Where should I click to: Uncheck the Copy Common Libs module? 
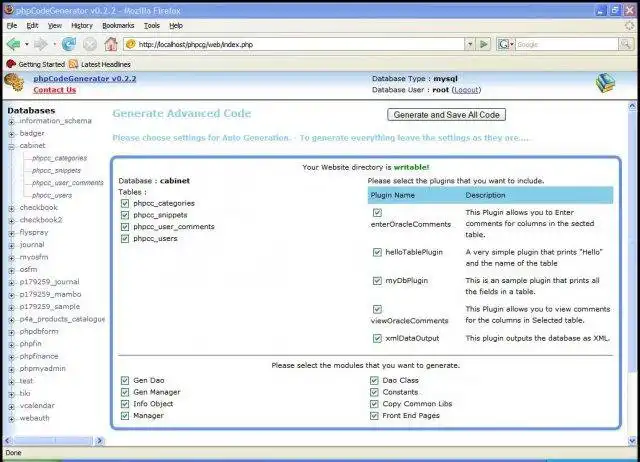point(374,404)
